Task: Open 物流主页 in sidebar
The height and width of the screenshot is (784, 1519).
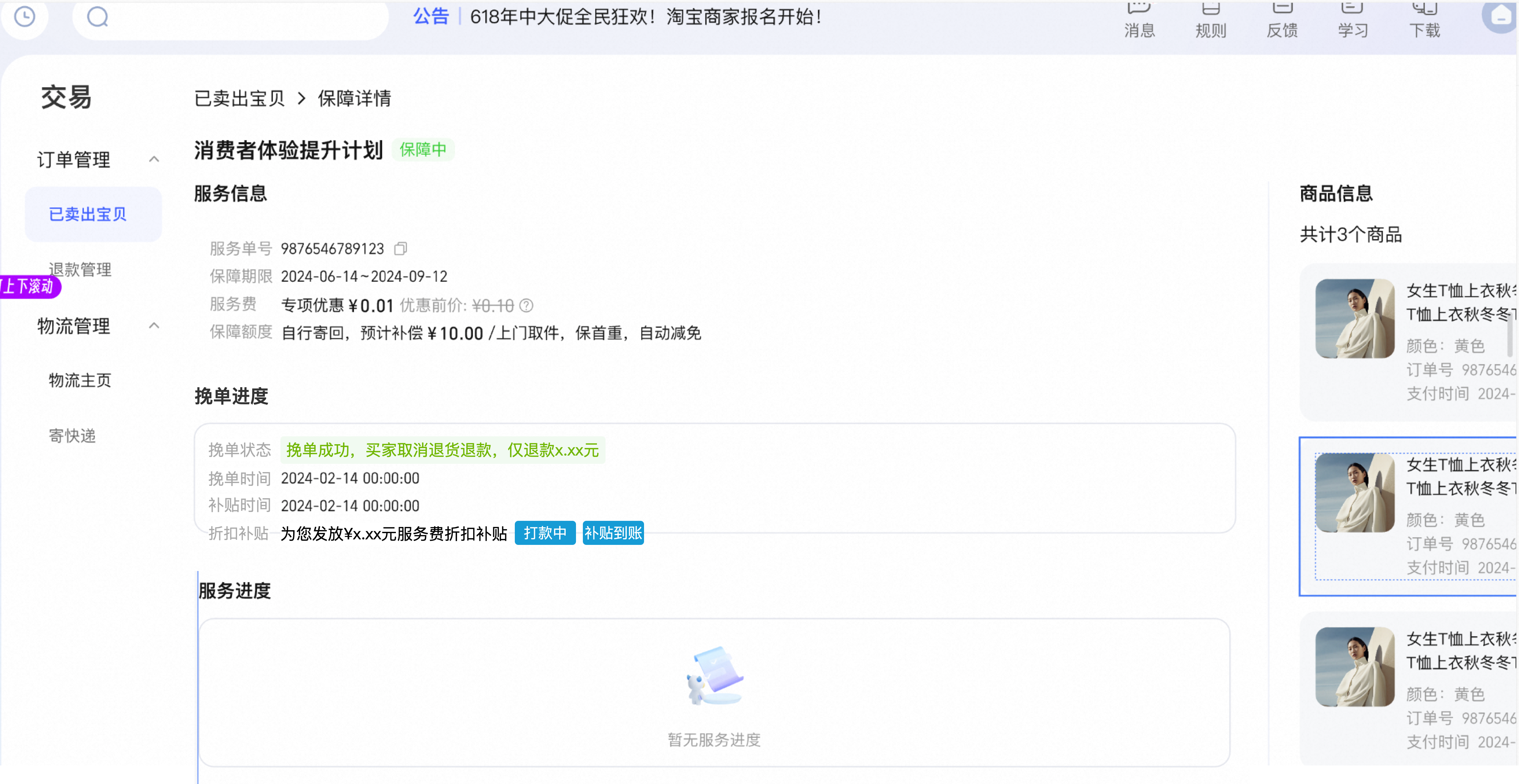Action: [x=80, y=380]
